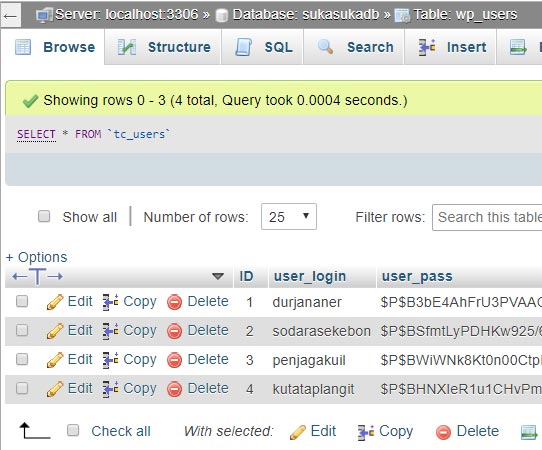This screenshot has width=542, height=450.
Task: Click the Copy icon for penjagakuil row
Action: point(110,360)
